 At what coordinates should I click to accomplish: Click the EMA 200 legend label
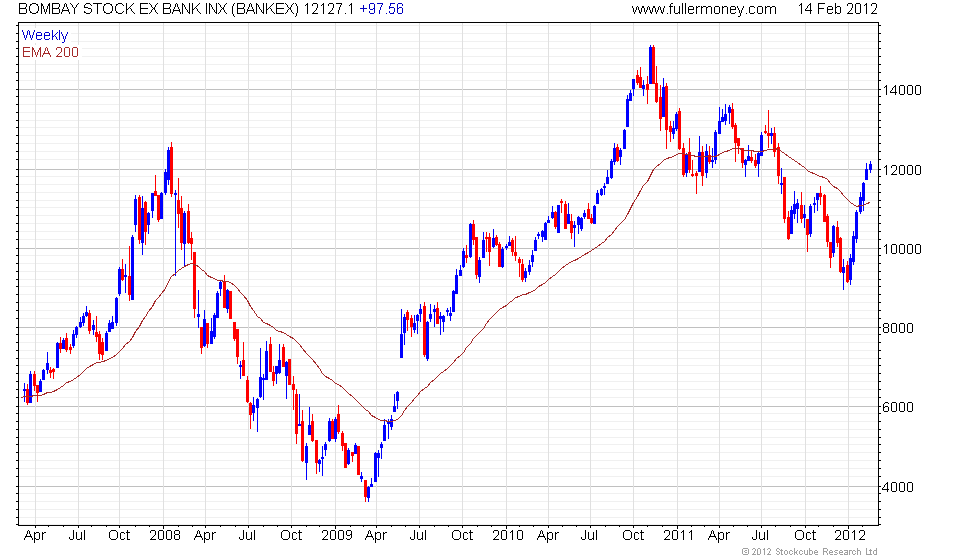point(50,52)
